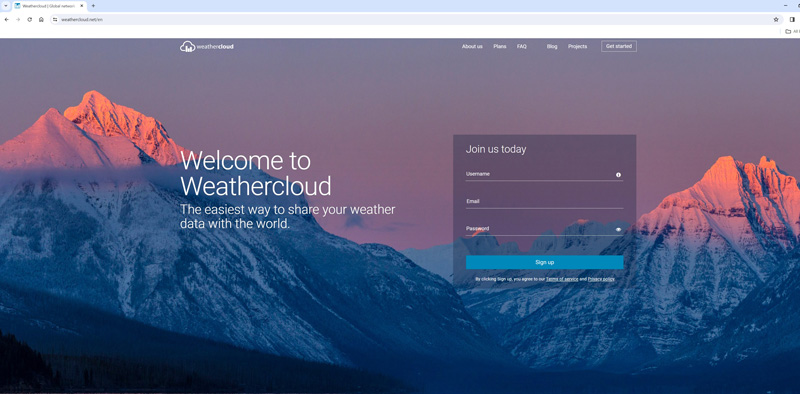
Task: Click the address bar URL weathercloud.net/en
Action: point(82,19)
